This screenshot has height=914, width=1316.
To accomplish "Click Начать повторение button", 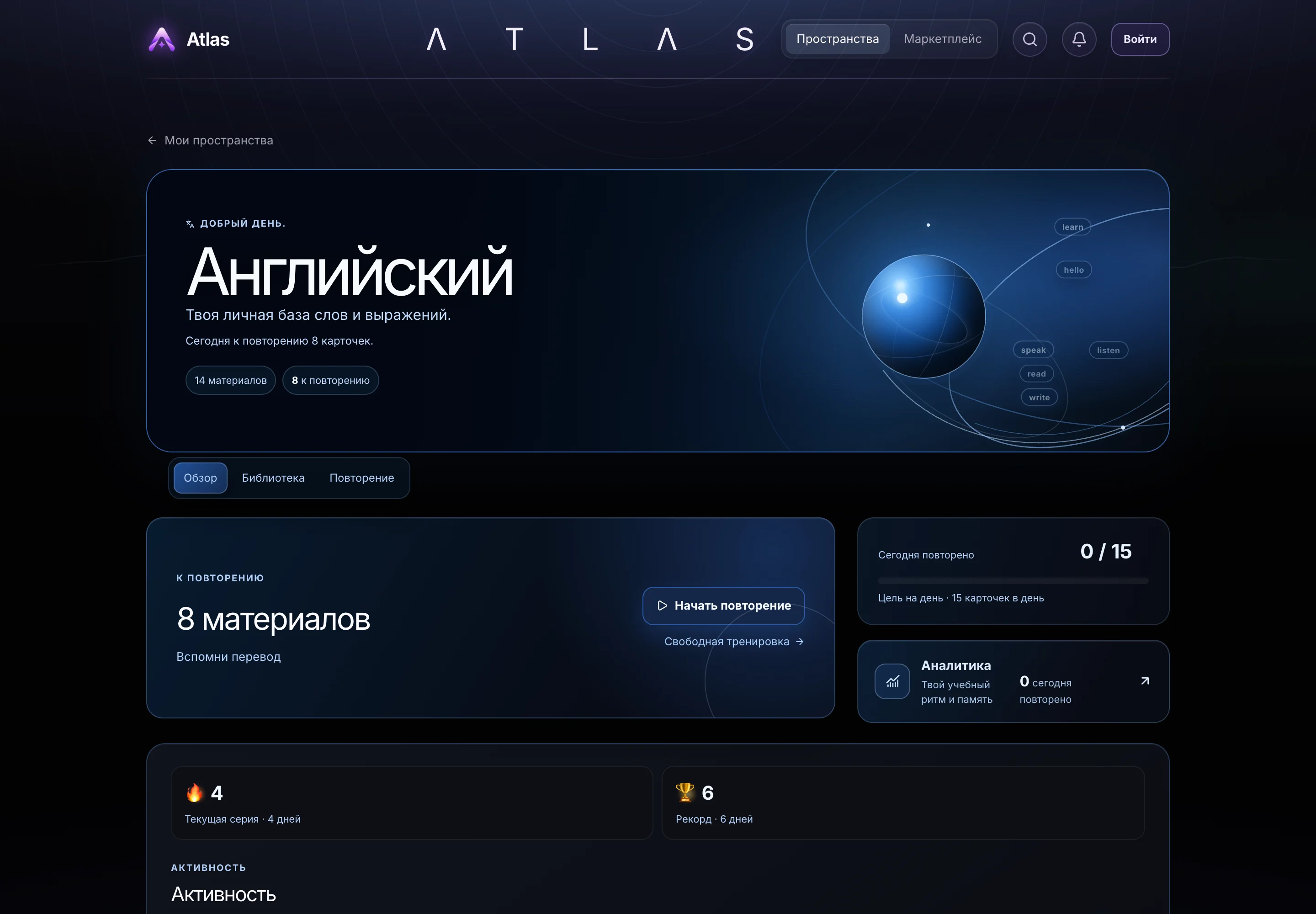I will pos(723,606).
